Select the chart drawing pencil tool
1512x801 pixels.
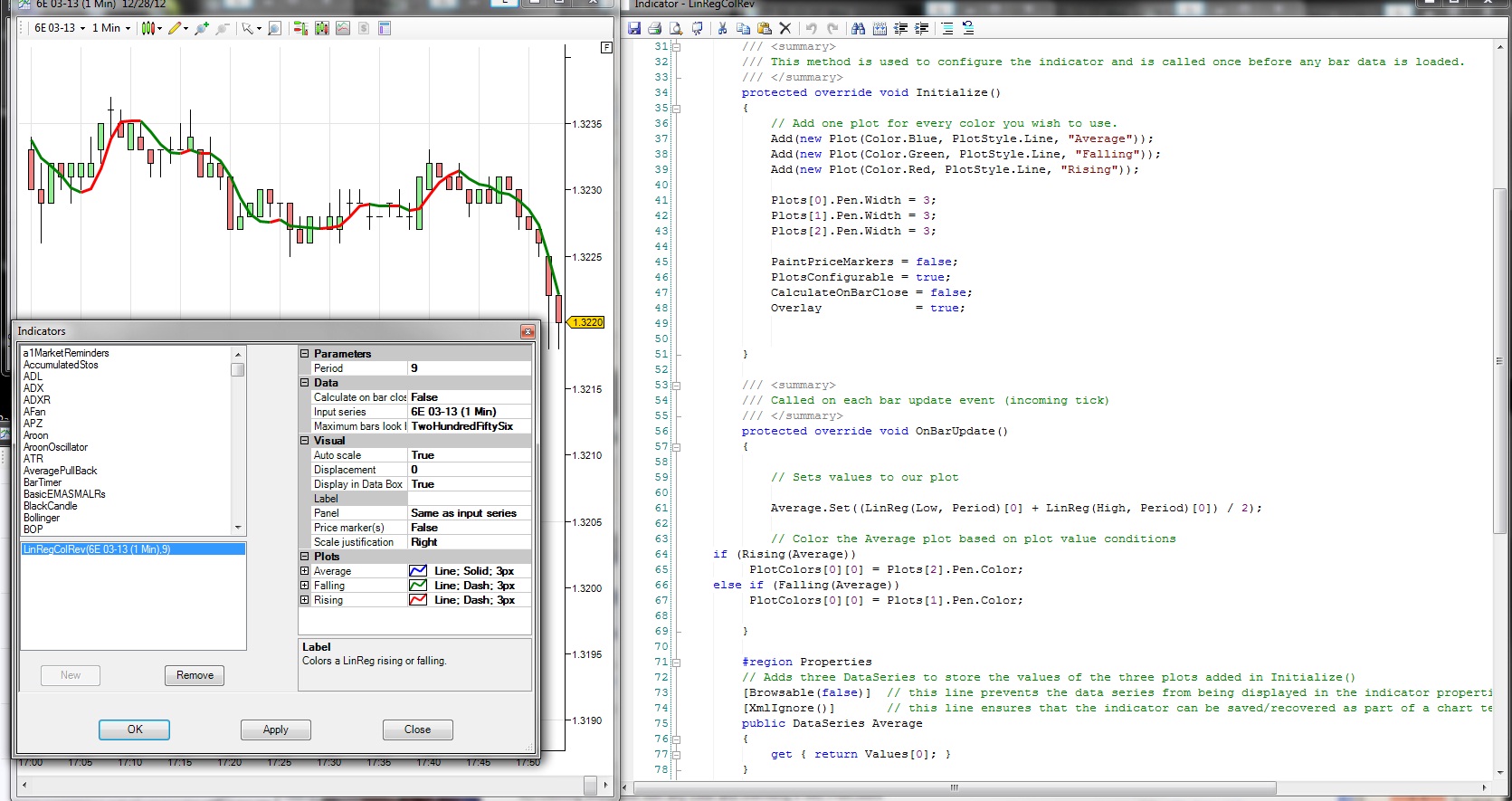[175, 28]
